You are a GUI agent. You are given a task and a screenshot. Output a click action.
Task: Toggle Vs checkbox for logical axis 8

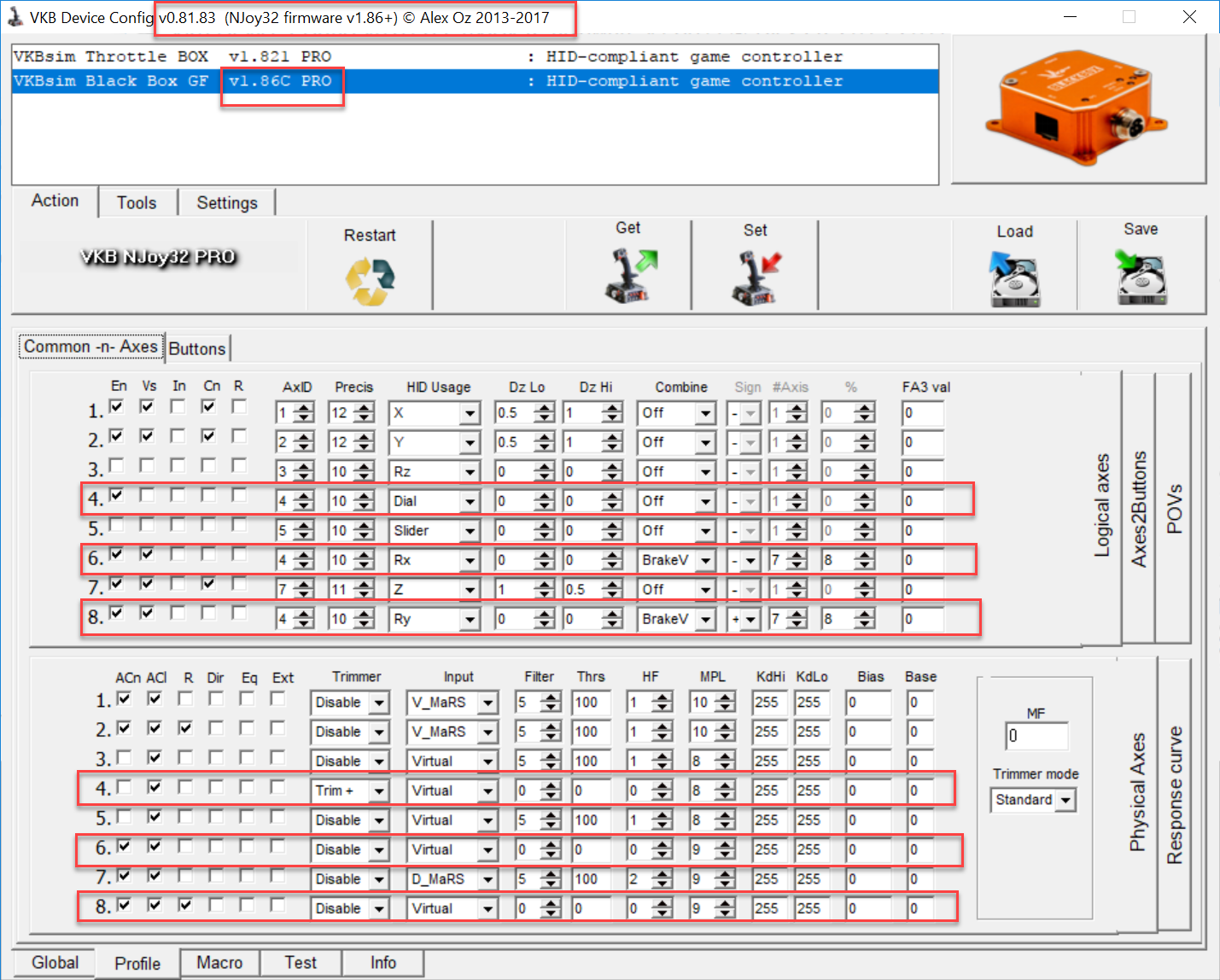tap(148, 613)
